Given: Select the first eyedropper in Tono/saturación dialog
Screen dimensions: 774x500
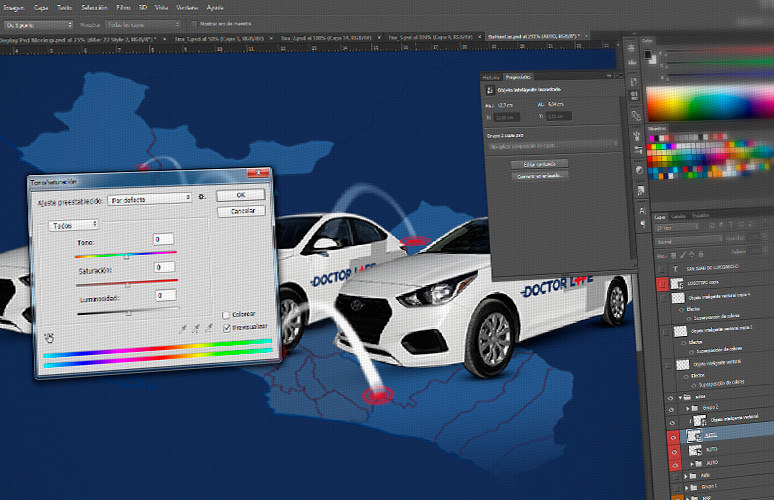Looking at the screenshot, I should (x=183, y=329).
